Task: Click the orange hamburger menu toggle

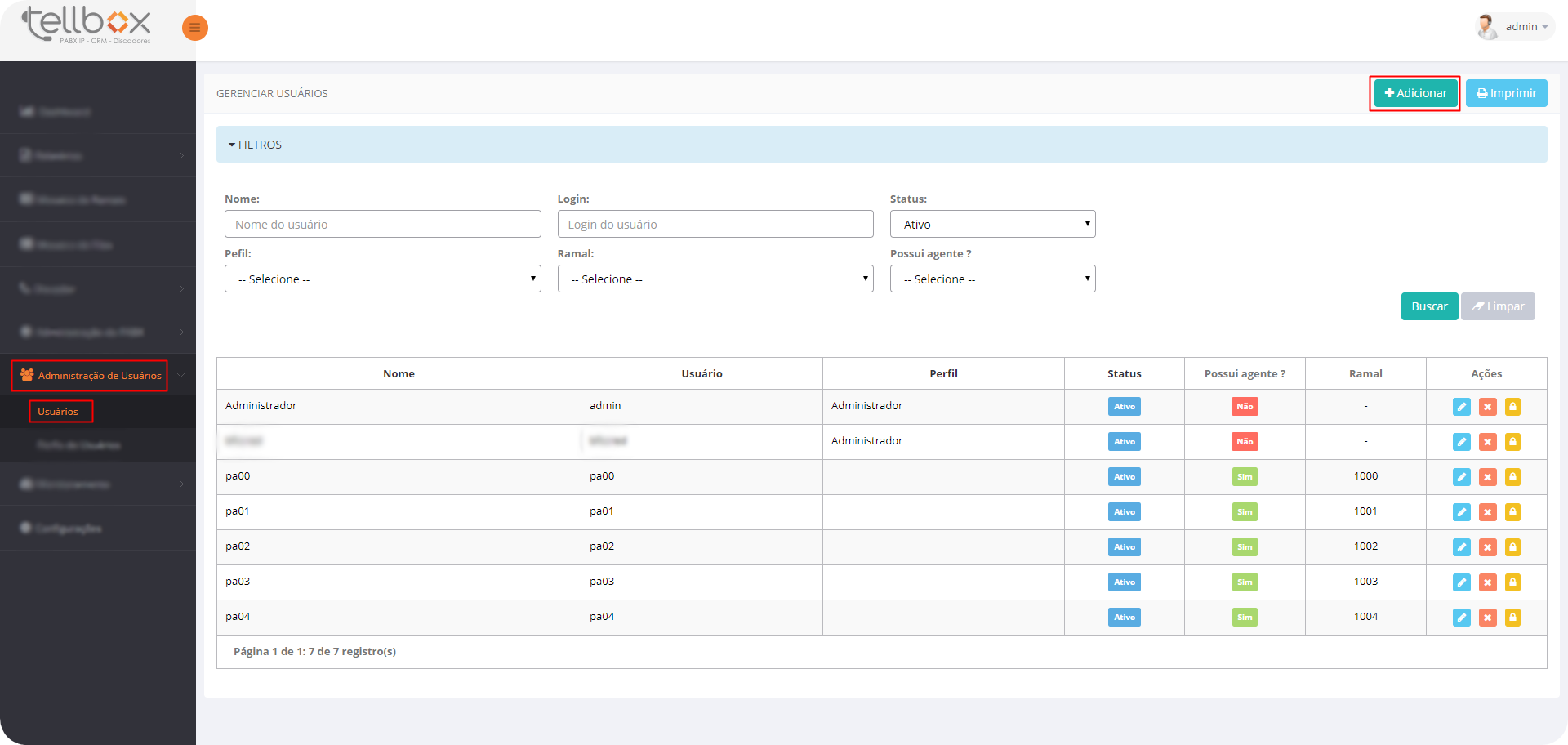Action: (194, 28)
